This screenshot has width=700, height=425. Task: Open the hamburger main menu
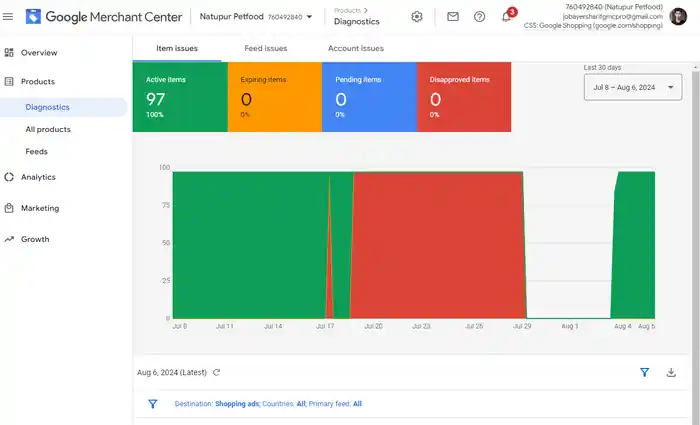click(x=8, y=17)
